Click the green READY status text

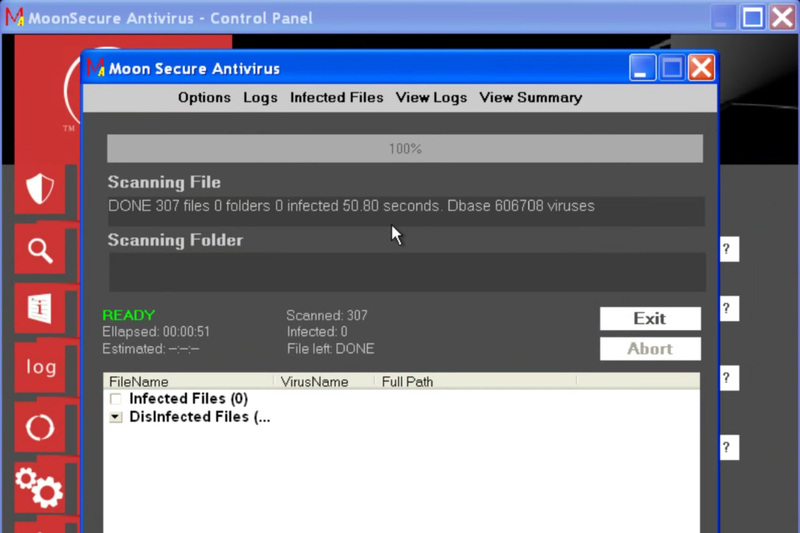(x=129, y=315)
